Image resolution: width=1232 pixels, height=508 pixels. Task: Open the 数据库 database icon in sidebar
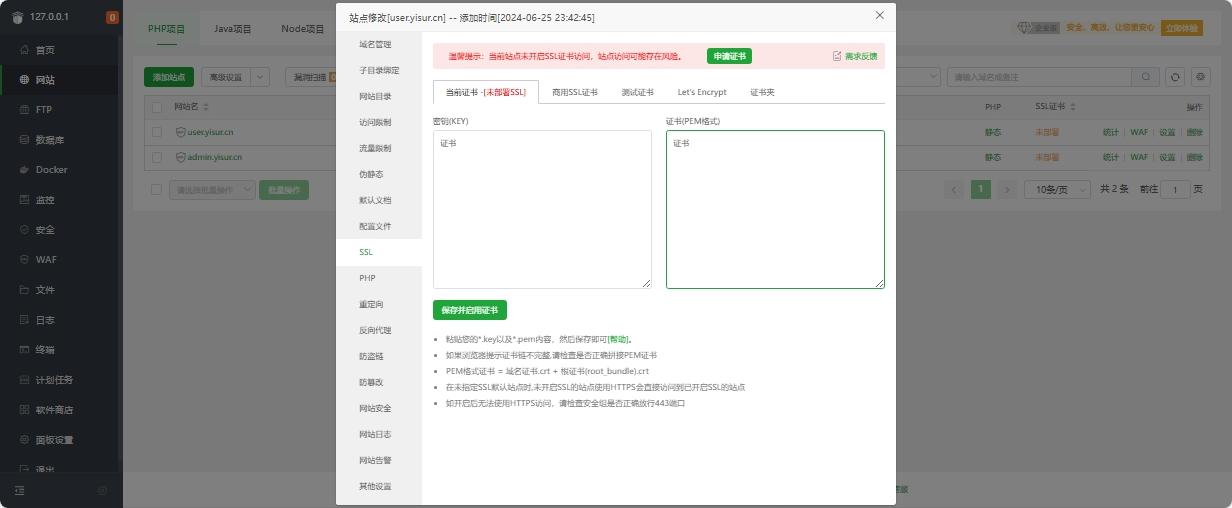24,140
